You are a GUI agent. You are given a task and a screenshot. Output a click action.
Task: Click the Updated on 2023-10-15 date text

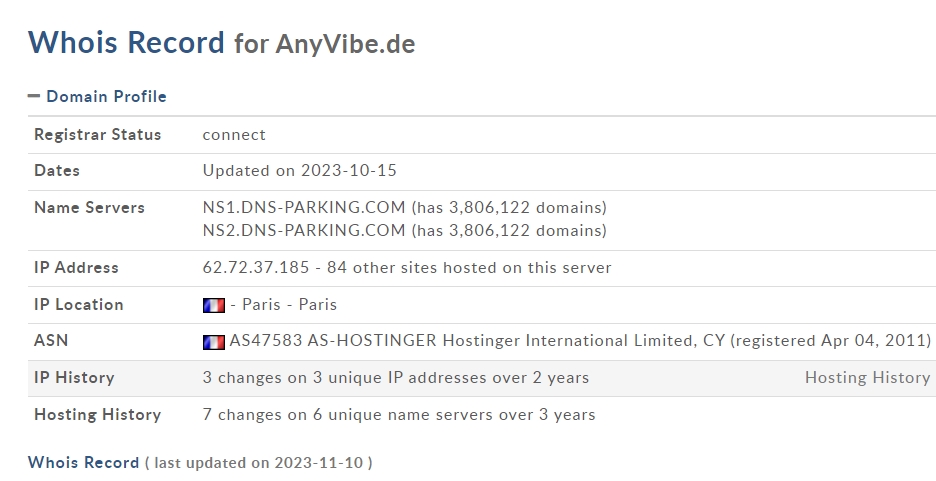point(300,170)
